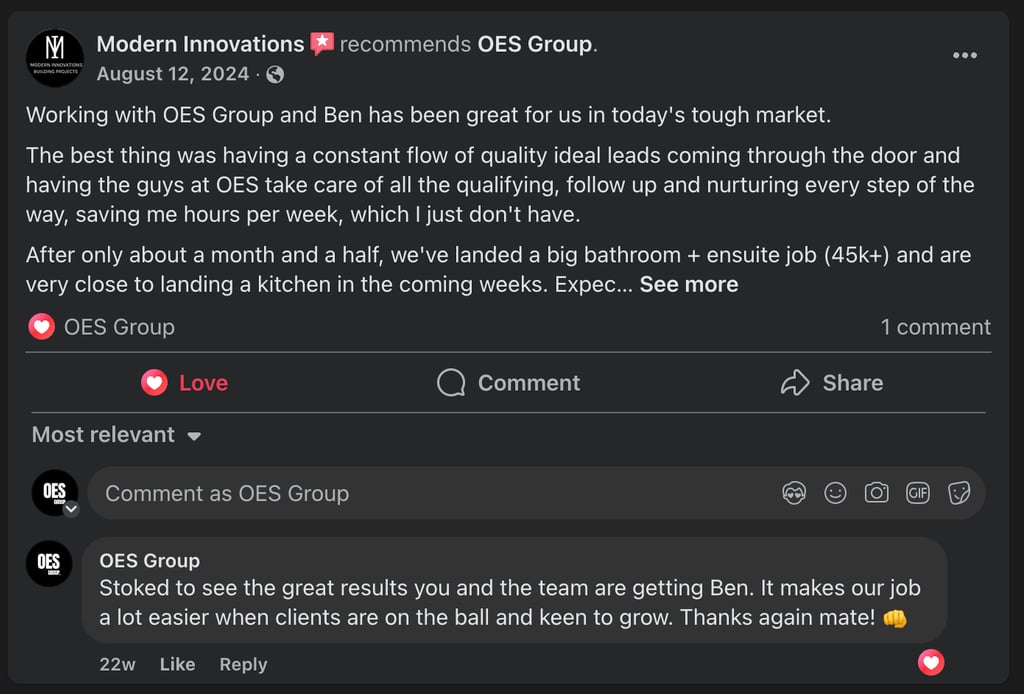
Task: Click the public audience globe icon
Action: (x=275, y=75)
